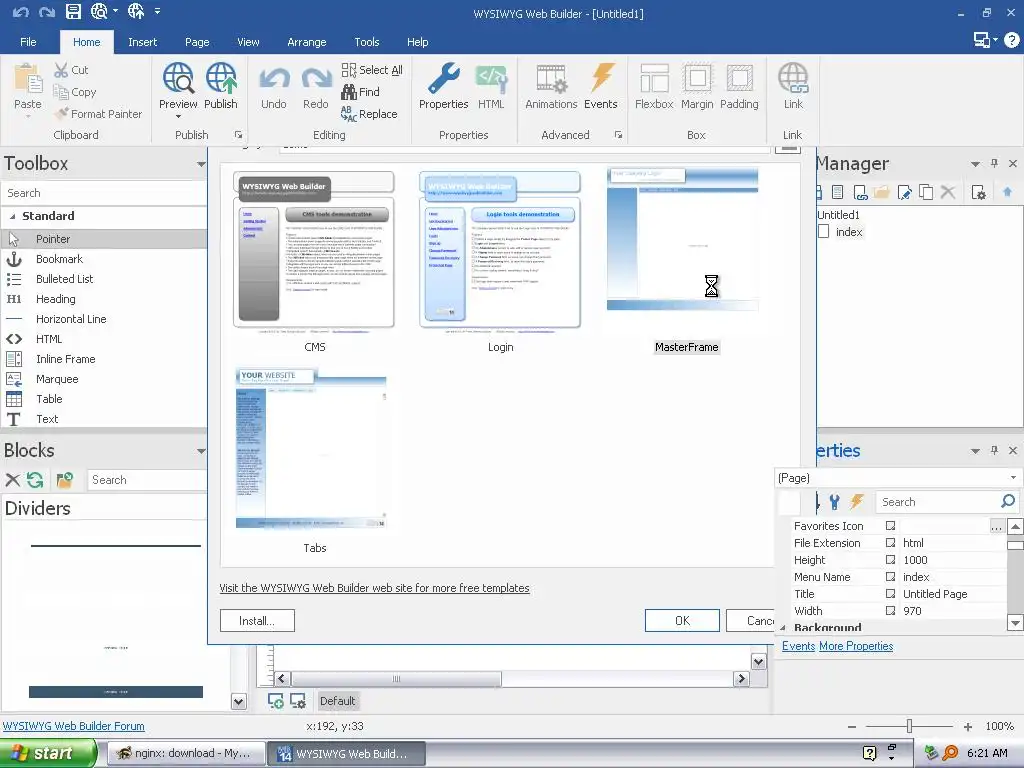Open the Blocks panel dropdown arrow

[x=200, y=451]
